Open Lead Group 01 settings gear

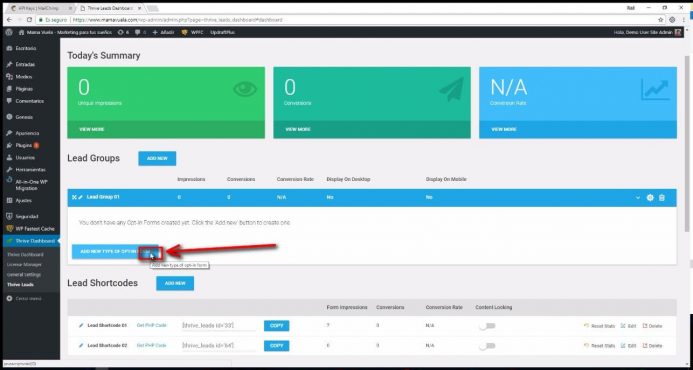click(x=650, y=198)
